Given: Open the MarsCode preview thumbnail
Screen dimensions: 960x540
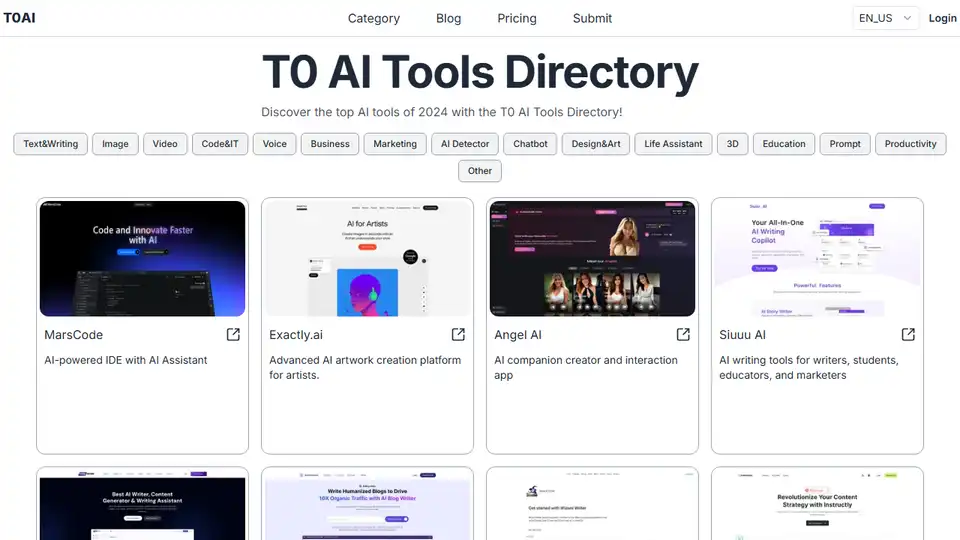Looking at the screenshot, I should tap(143, 258).
